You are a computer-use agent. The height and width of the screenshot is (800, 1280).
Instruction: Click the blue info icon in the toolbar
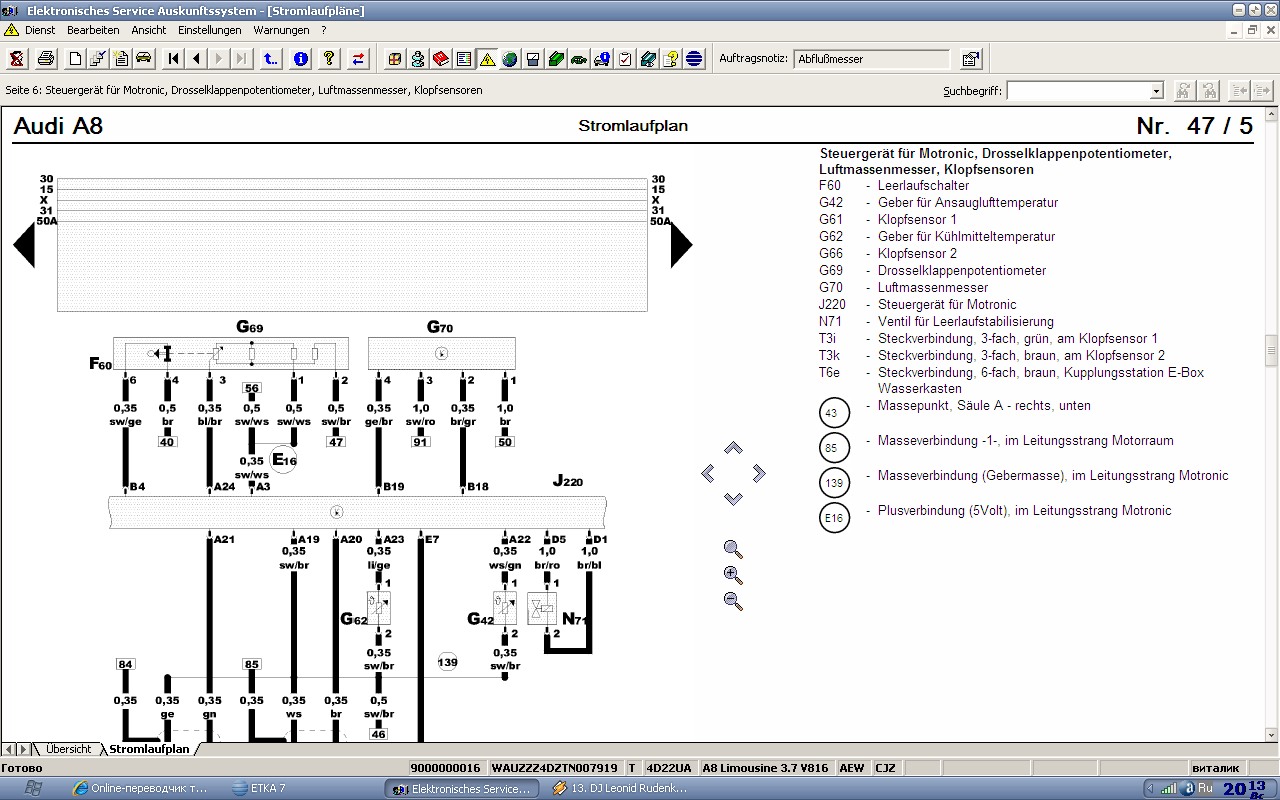pyautogui.click(x=301, y=59)
